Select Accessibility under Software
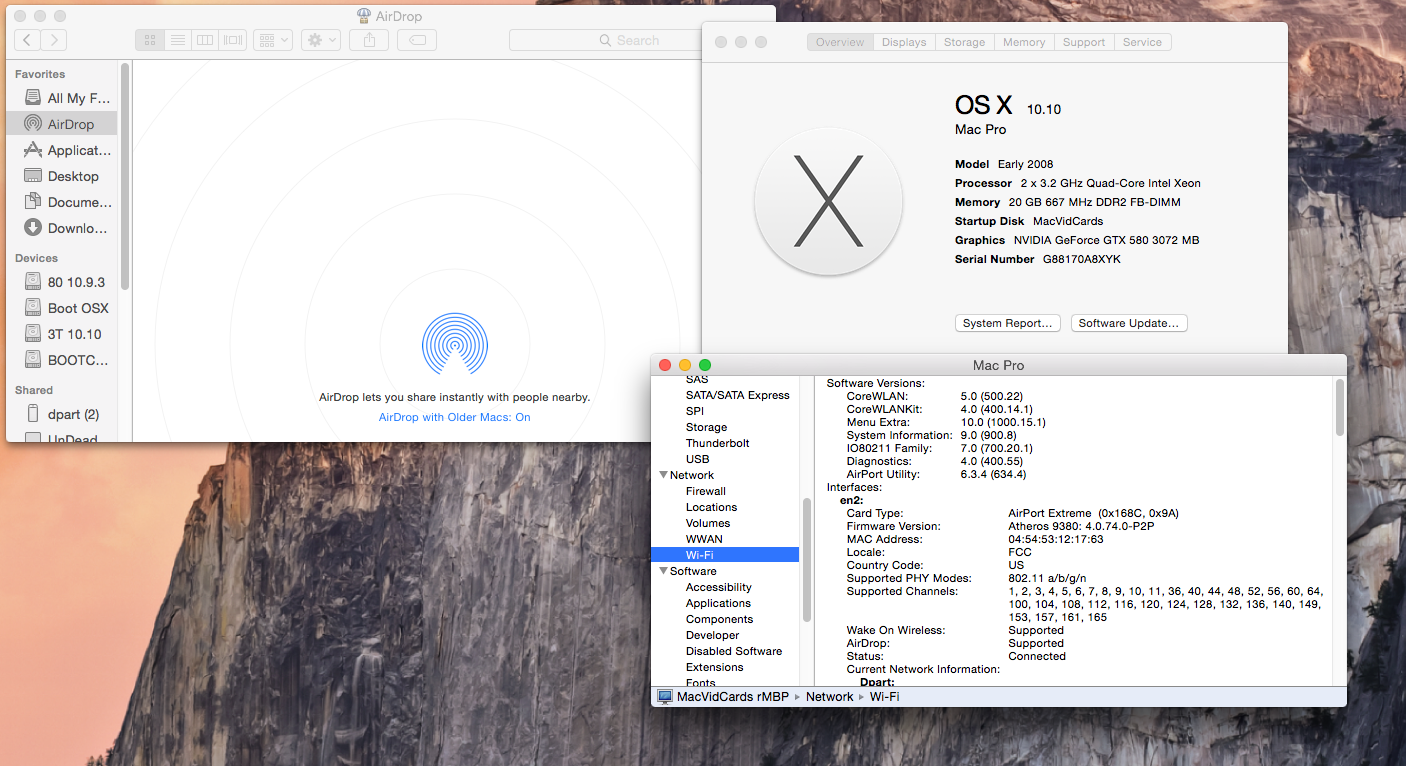The image size is (1406, 766). coord(719,587)
